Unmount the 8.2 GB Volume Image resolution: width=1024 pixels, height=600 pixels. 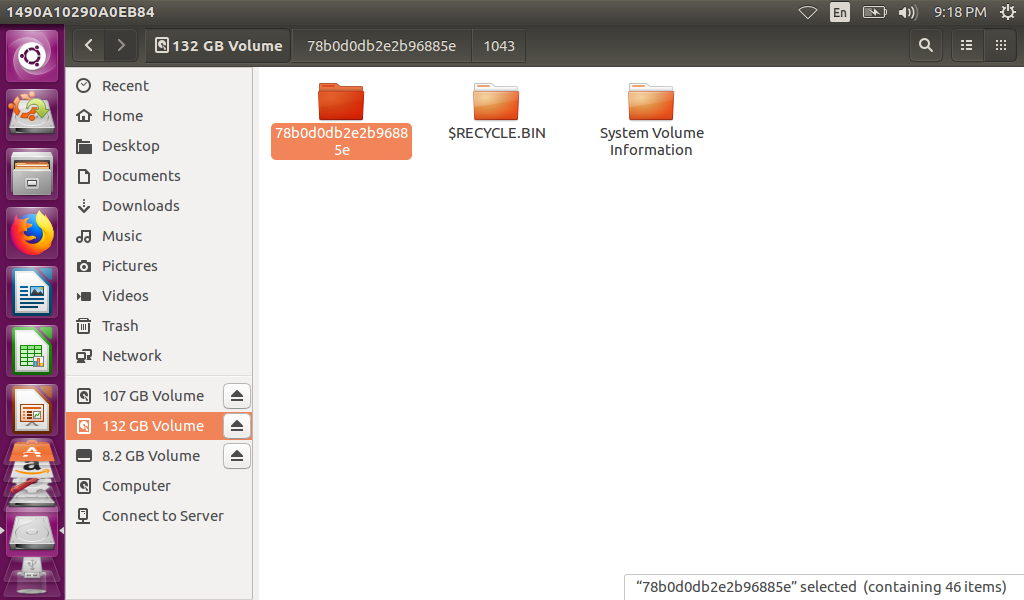coord(236,456)
